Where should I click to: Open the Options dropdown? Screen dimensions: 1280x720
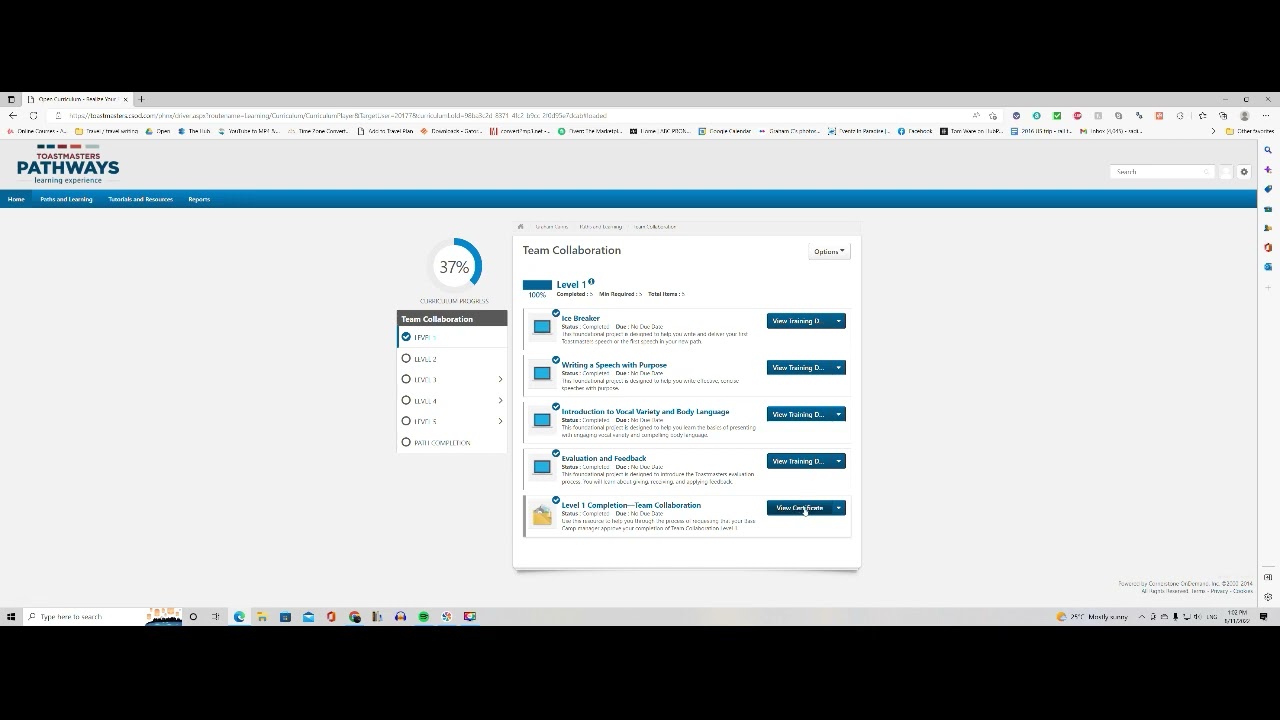point(829,251)
